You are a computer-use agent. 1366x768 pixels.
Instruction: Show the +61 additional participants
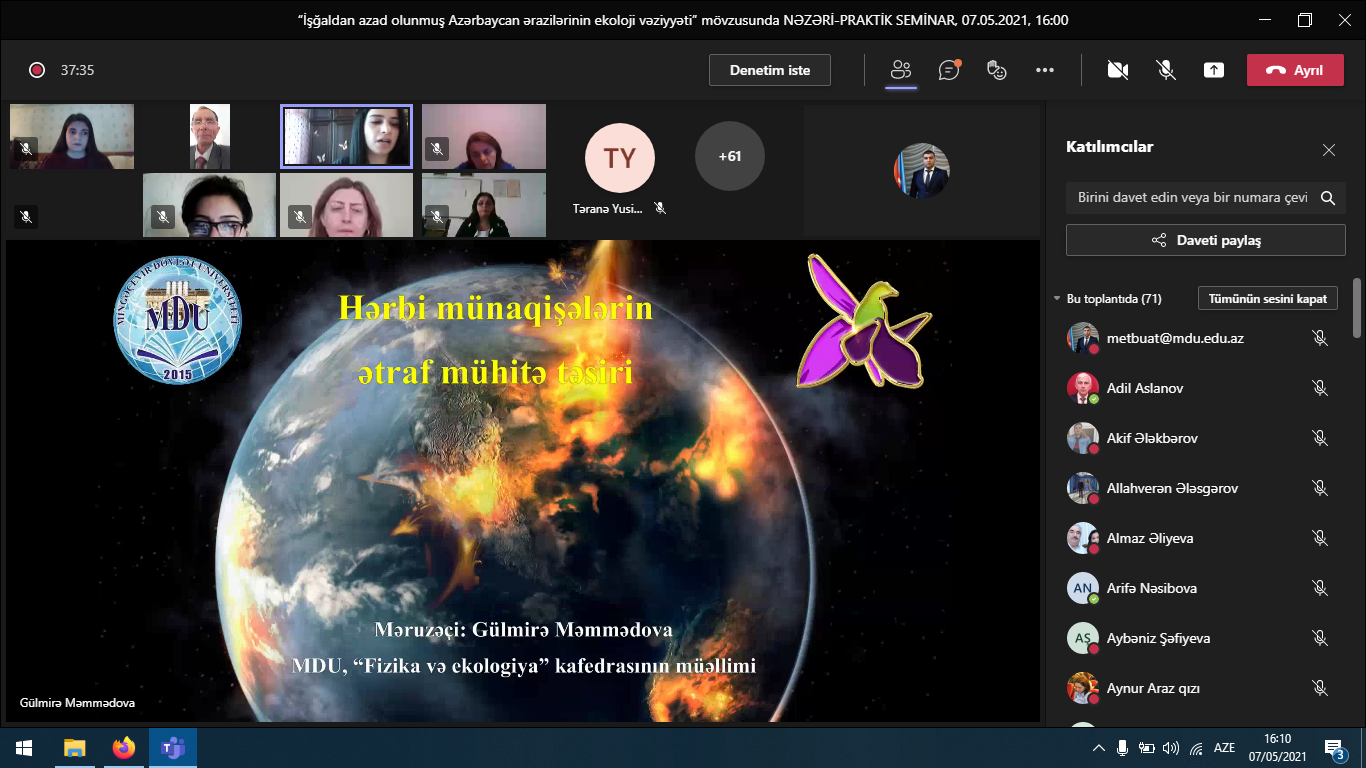click(729, 156)
